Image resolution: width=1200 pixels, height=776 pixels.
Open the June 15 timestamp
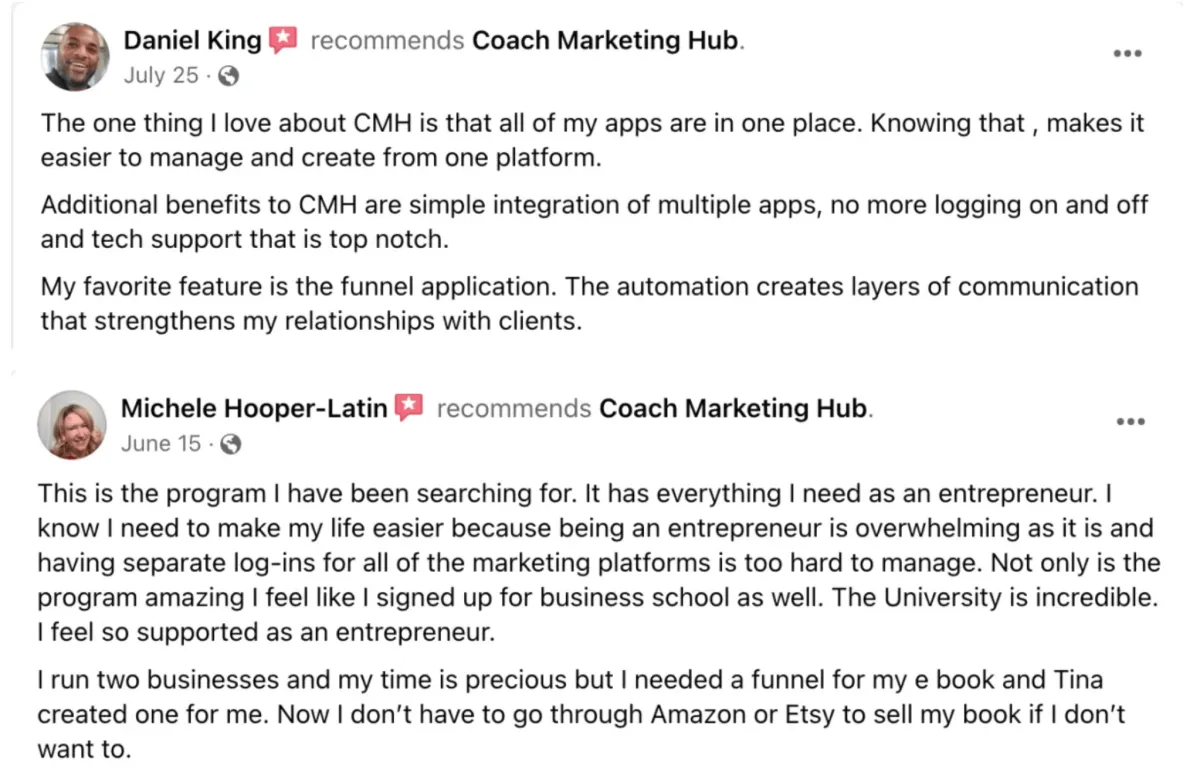[161, 444]
